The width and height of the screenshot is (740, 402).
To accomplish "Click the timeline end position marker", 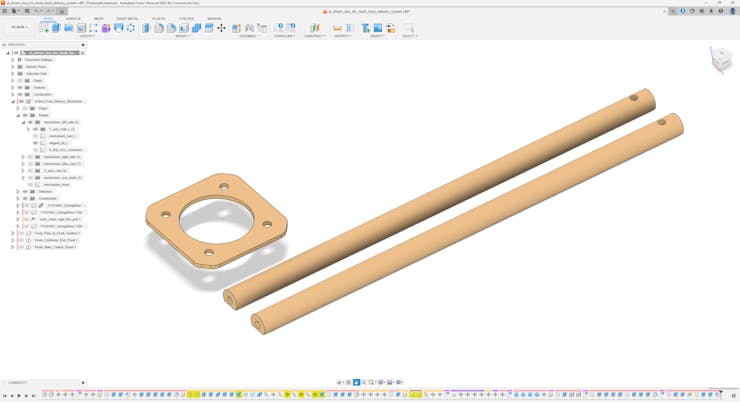I will click(x=722, y=392).
